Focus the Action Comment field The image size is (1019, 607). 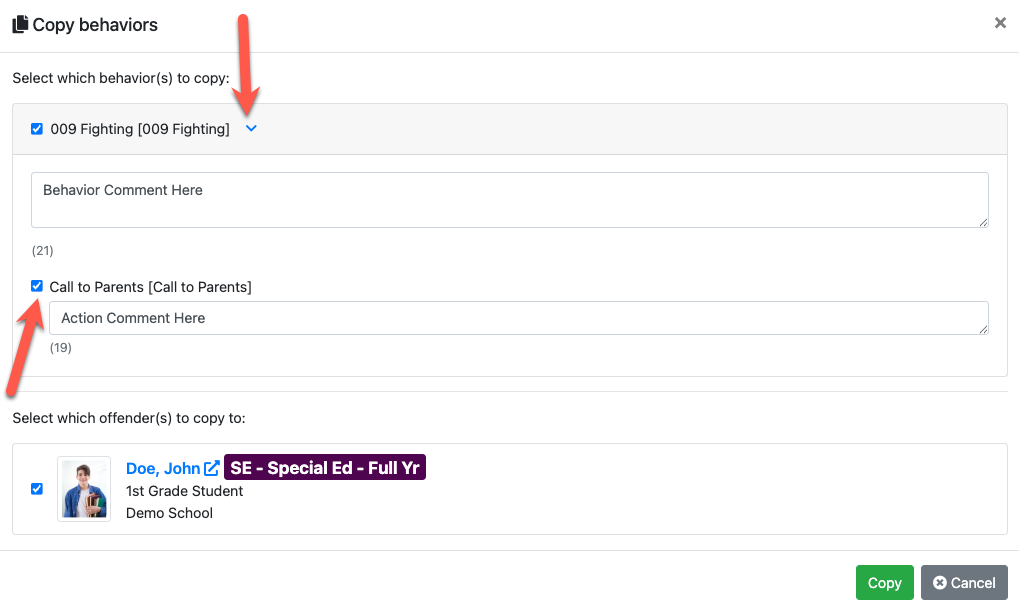(x=518, y=318)
